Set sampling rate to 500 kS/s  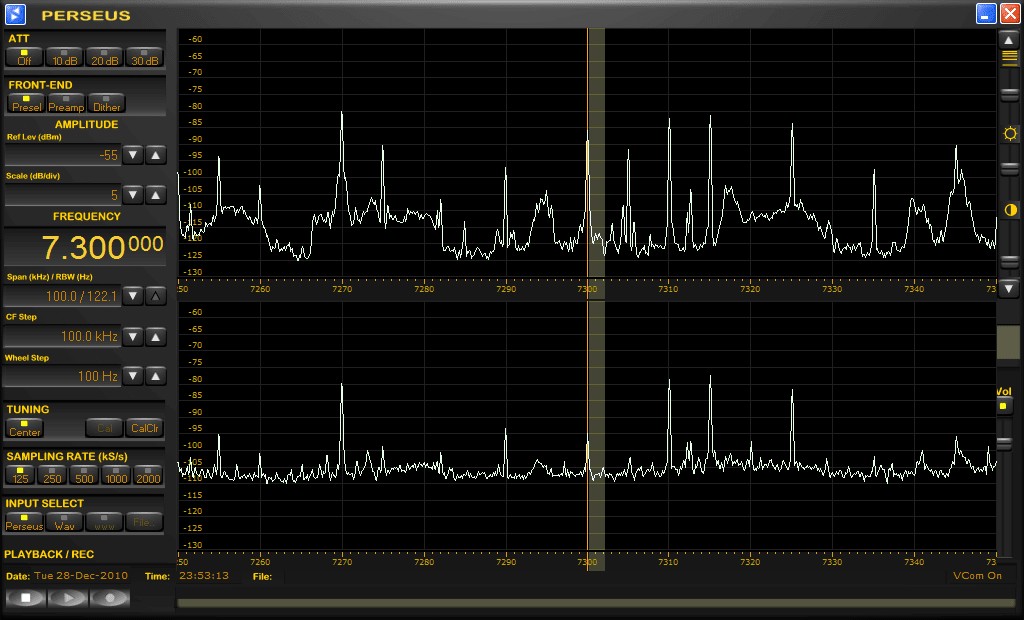[x=84, y=475]
